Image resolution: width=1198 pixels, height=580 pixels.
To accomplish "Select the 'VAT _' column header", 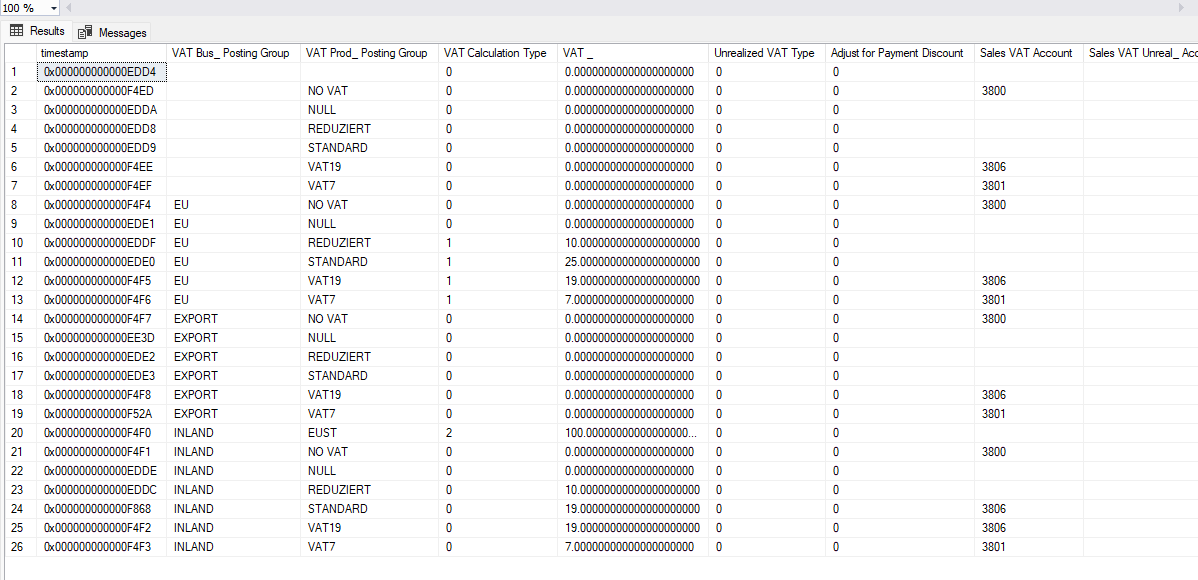I will click(633, 53).
